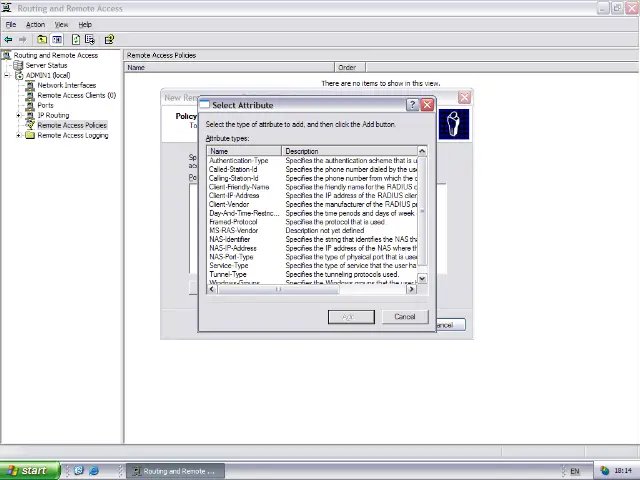The width and height of the screenshot is (640, 480).
Task: Open the first quick launch icon beside Start
Action: (x=79, y=471)
